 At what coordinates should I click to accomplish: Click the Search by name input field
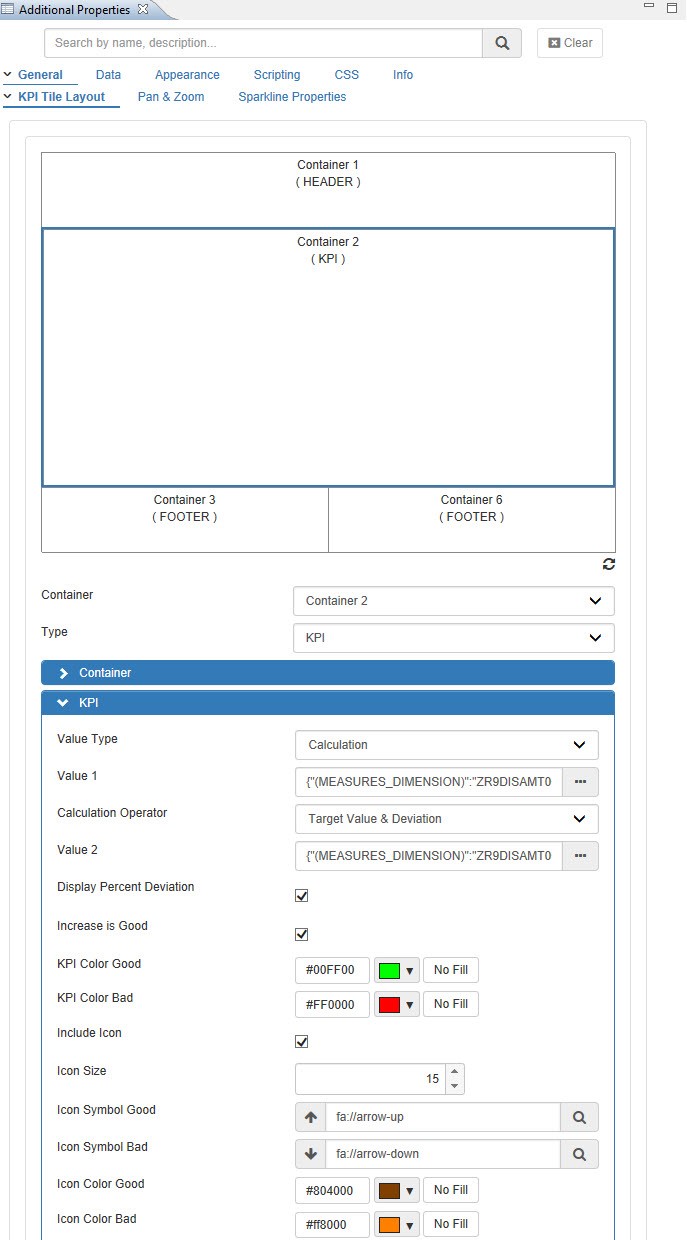coord(263,43)
